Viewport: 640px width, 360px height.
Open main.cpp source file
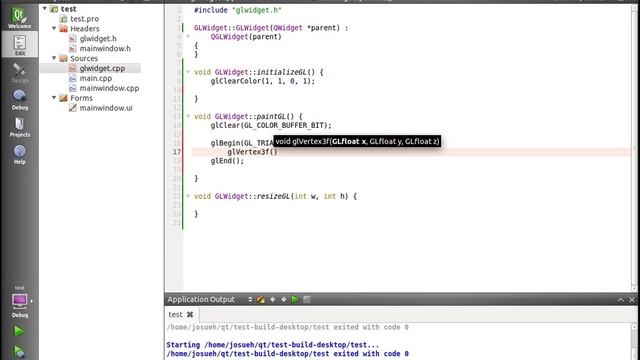click(96, 78)
